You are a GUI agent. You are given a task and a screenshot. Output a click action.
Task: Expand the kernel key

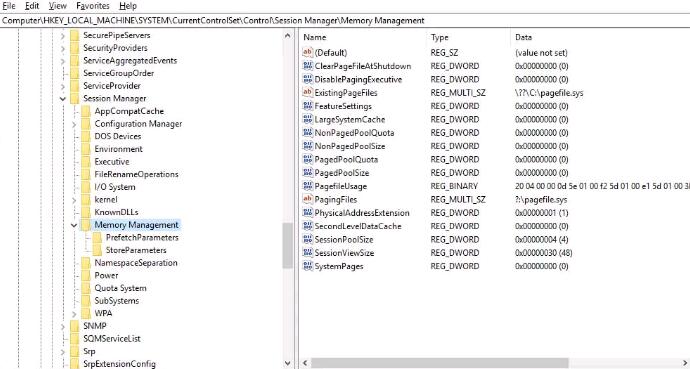pos(74,200)
